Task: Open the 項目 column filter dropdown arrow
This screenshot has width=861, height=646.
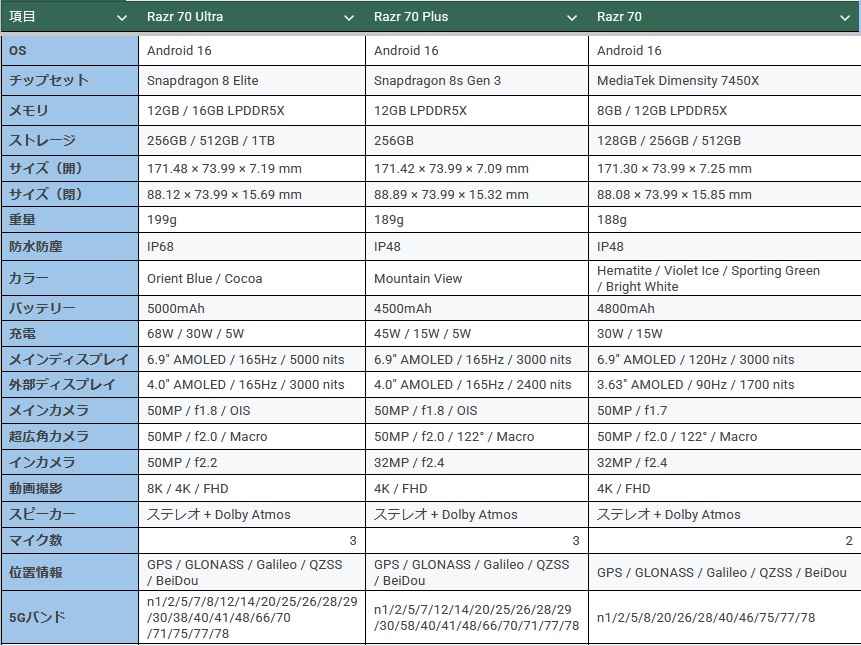Action: [122, 18]
